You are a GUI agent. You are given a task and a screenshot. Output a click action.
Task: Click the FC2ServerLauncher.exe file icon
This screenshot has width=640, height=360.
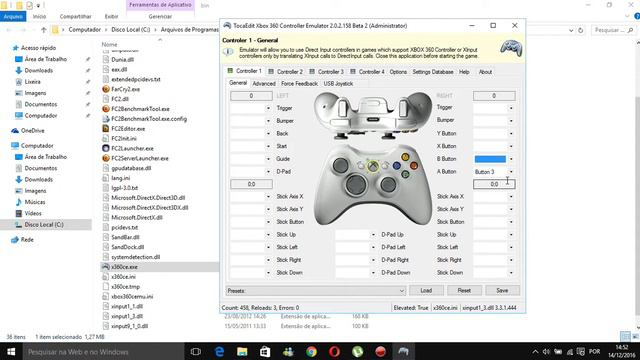pyautogui.click(x=106, y=158)
